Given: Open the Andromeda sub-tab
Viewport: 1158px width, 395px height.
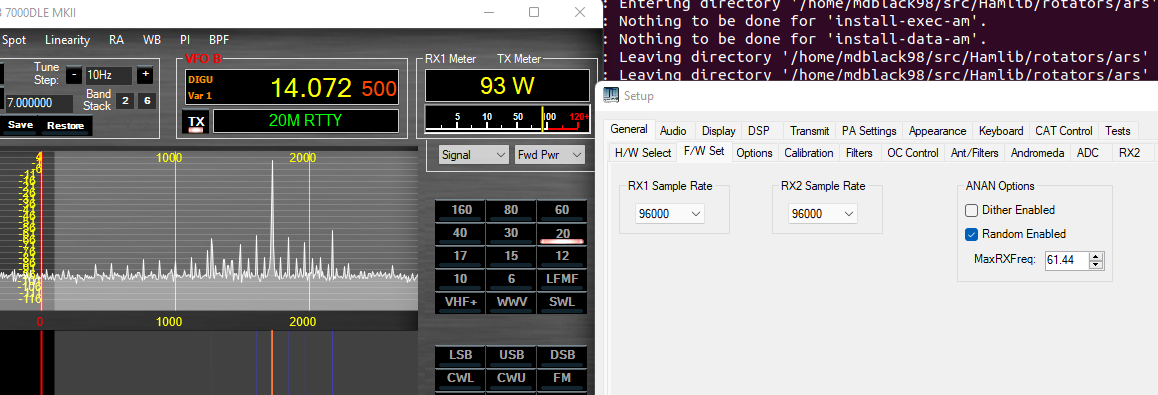Looking at the screenshot, I should coord(1038,153).
